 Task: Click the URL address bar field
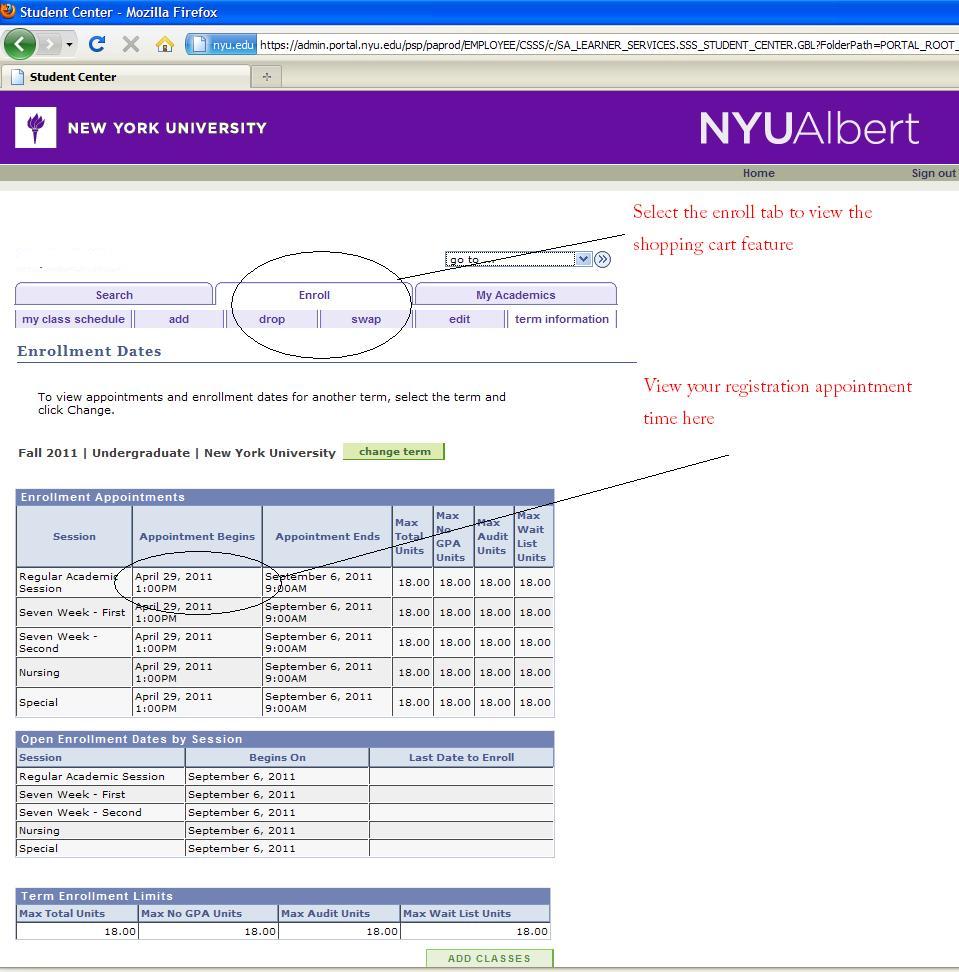(x=600, y=45)
